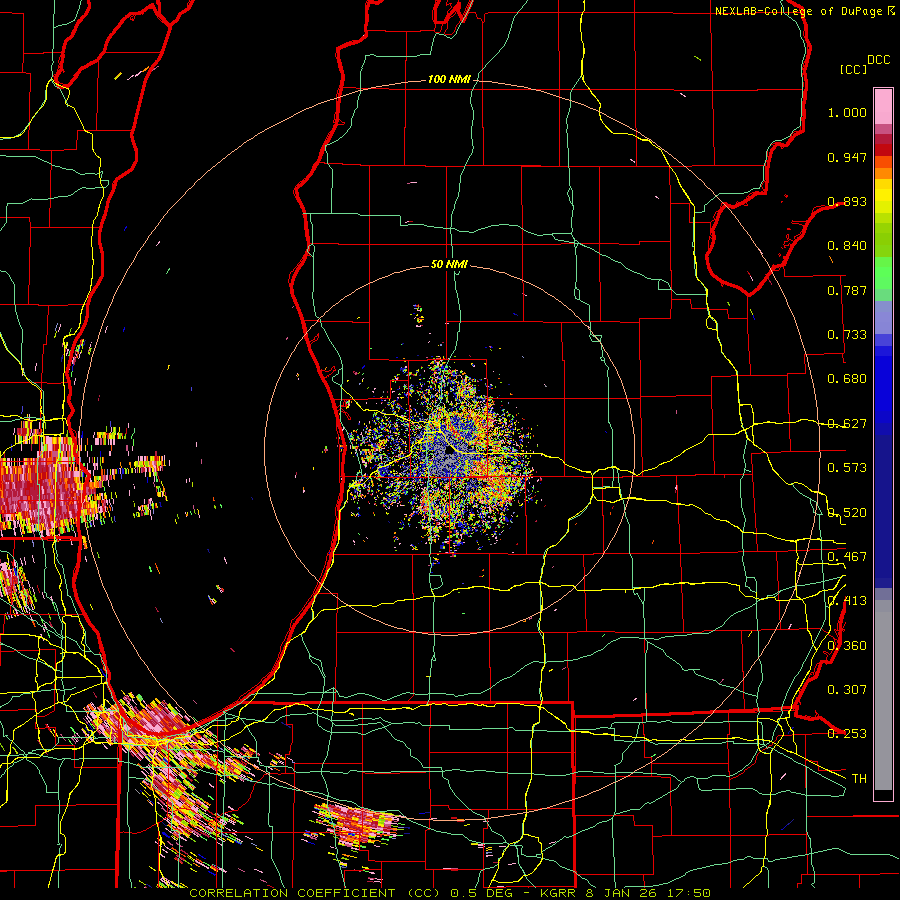Click the 0.307 scale value
Viewport: 900px width, 900px height.
[x=847, y=690]
